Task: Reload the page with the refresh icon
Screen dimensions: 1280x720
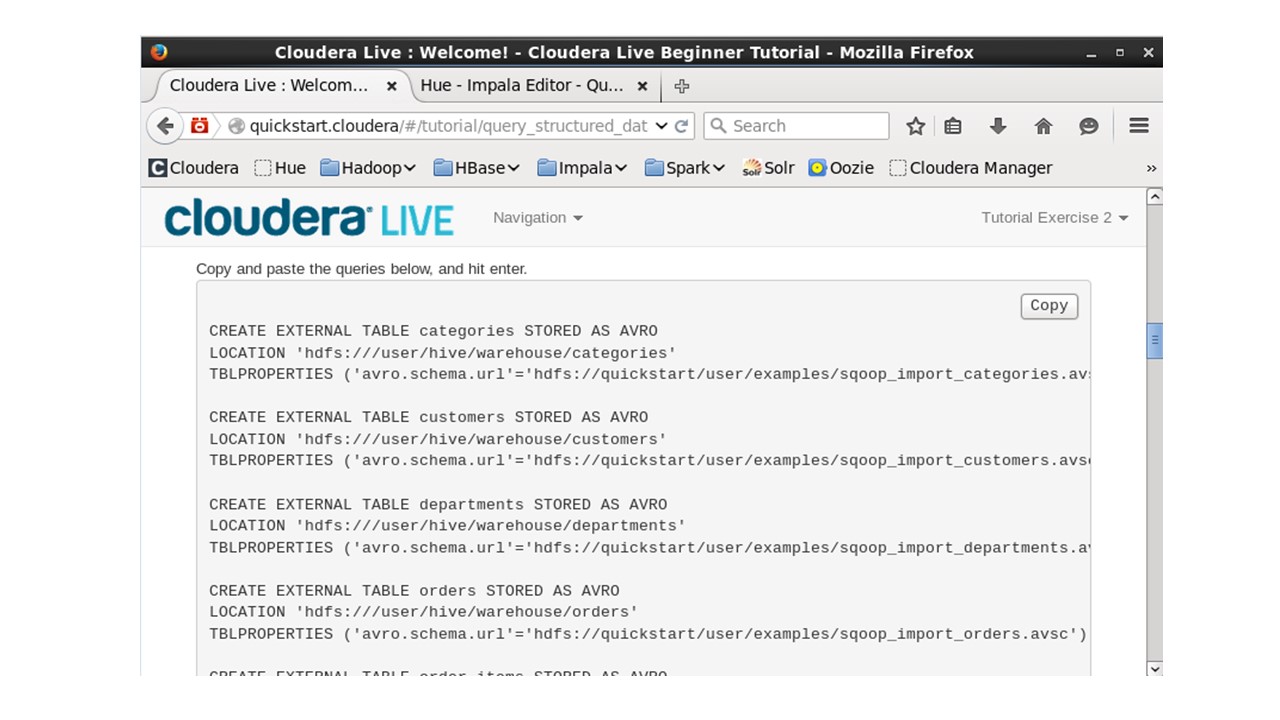Action: 682,126
